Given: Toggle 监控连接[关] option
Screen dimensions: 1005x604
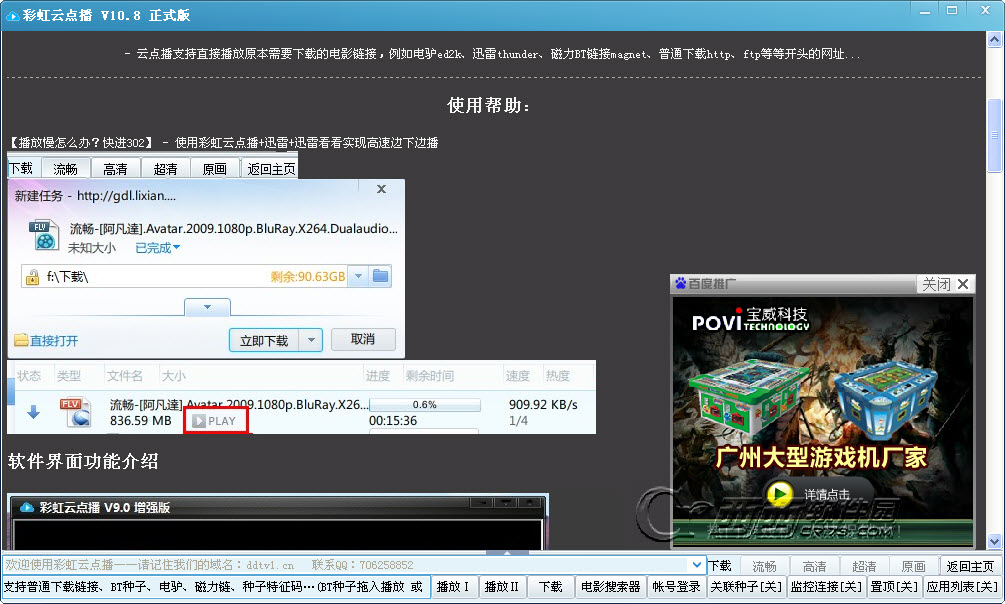Looking at the screenshot, I should 826,587.
